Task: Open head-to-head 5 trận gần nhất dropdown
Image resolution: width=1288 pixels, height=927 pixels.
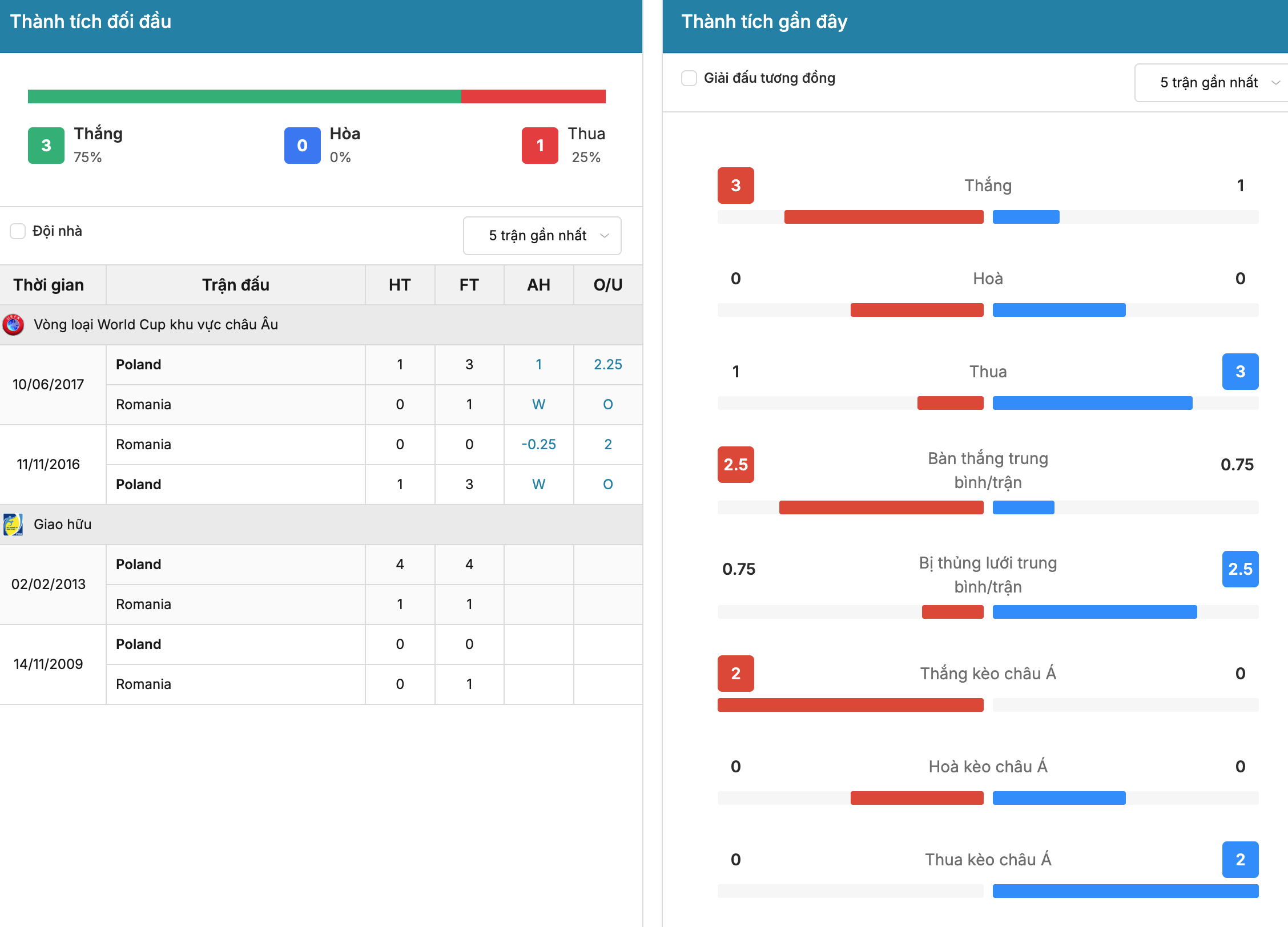Action: pos(542,236)
